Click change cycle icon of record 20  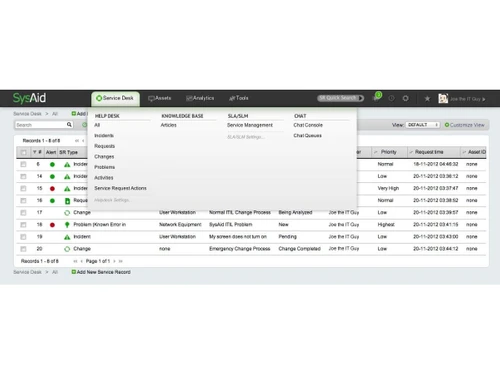coord(67,249)
